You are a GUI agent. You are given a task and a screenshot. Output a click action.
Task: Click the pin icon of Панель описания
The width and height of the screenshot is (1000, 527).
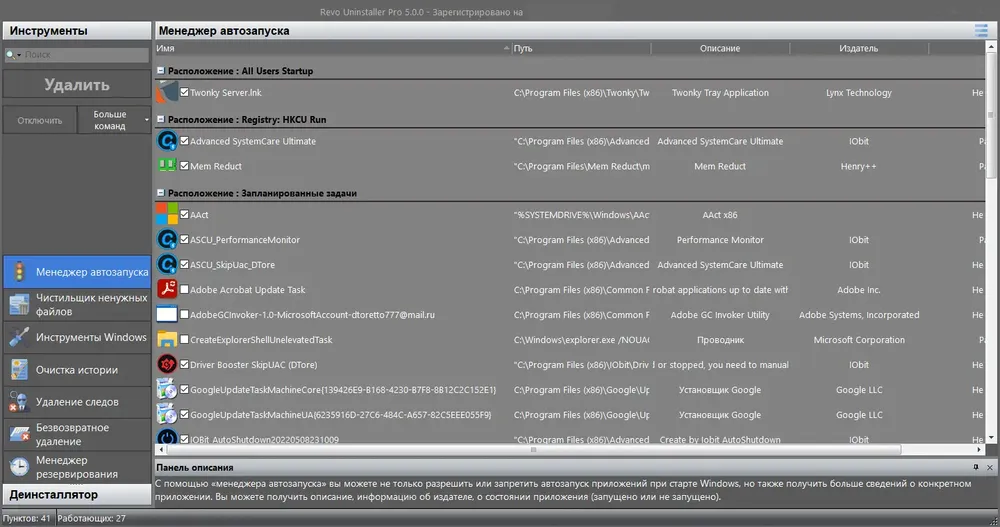click(x=976, y=467)
